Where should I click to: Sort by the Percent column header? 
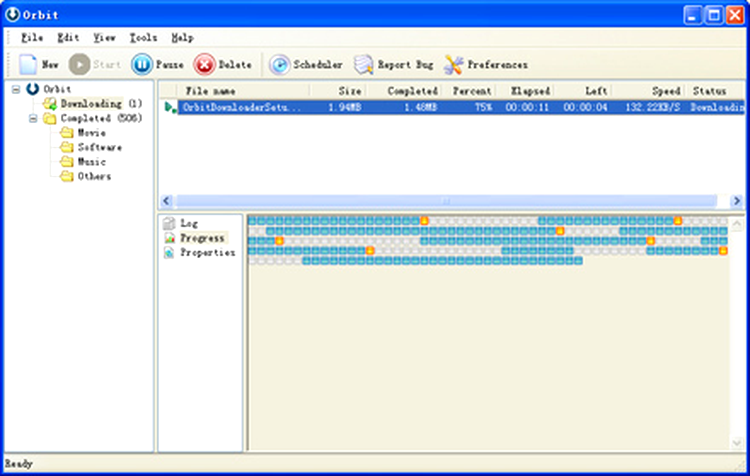pyautogui.click(x=468, y=91)
